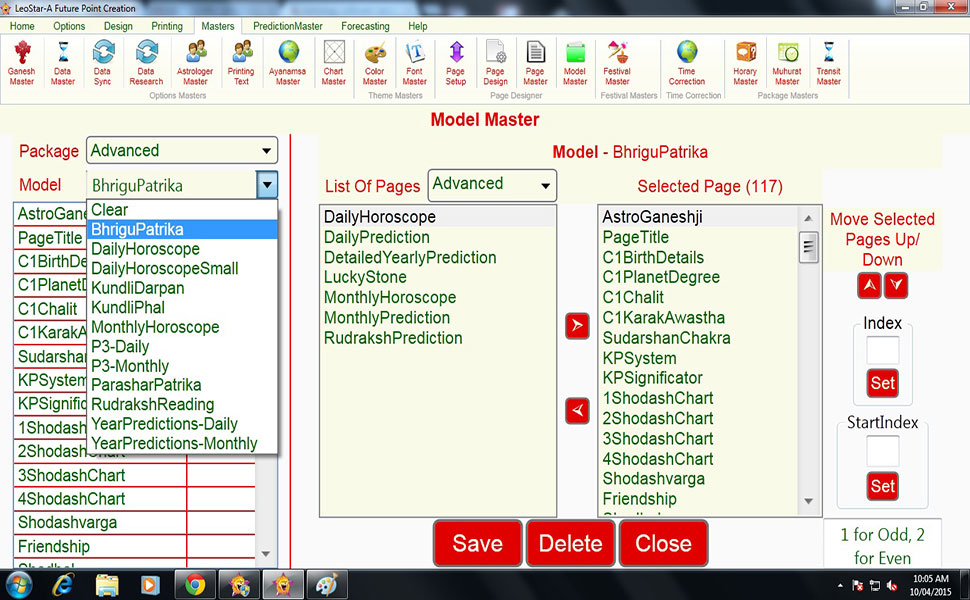970x600 pixels.
Task: Open Festival Master
Action: tap(617, 63)
